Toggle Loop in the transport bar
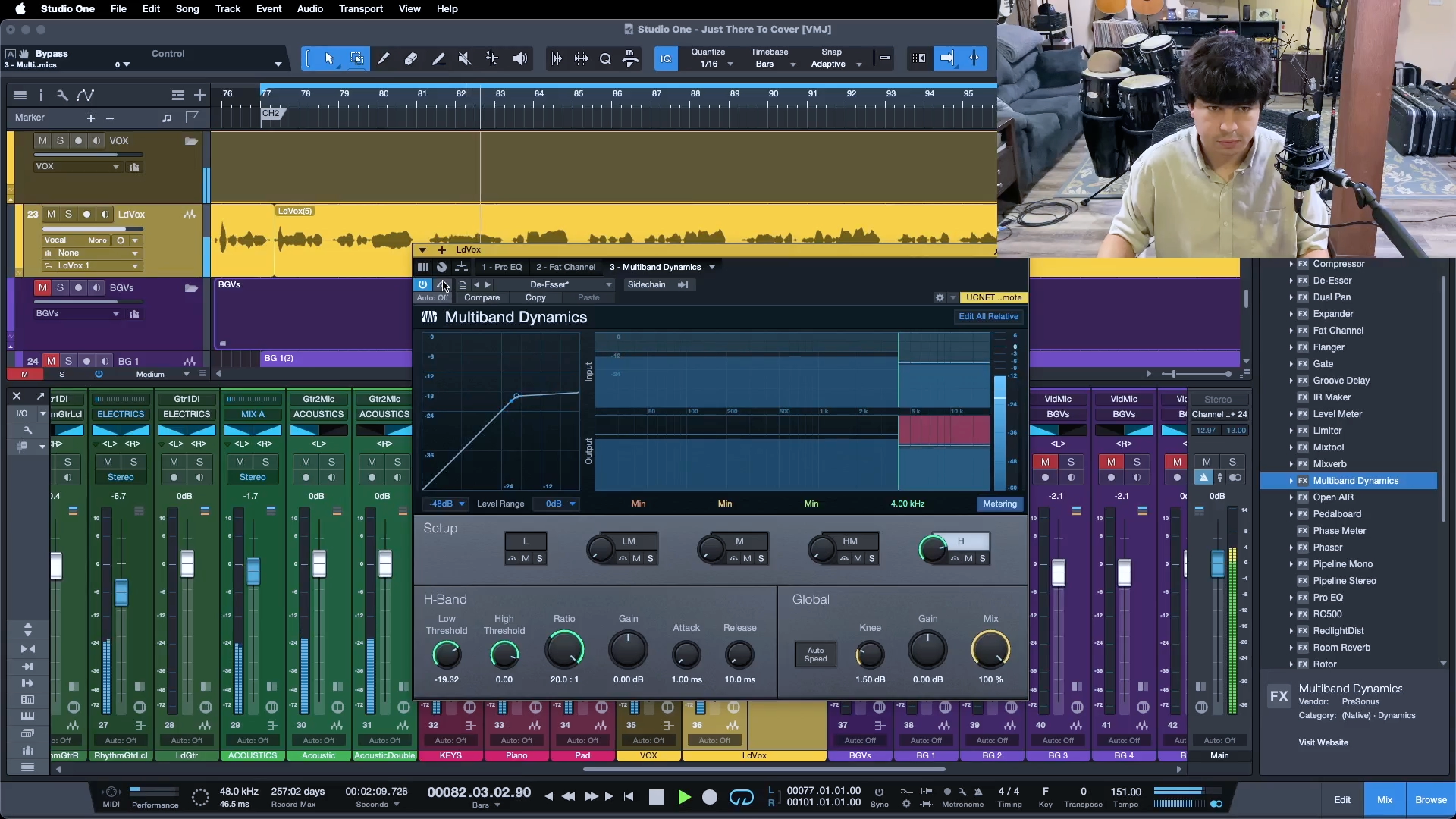 click(741, 797)
